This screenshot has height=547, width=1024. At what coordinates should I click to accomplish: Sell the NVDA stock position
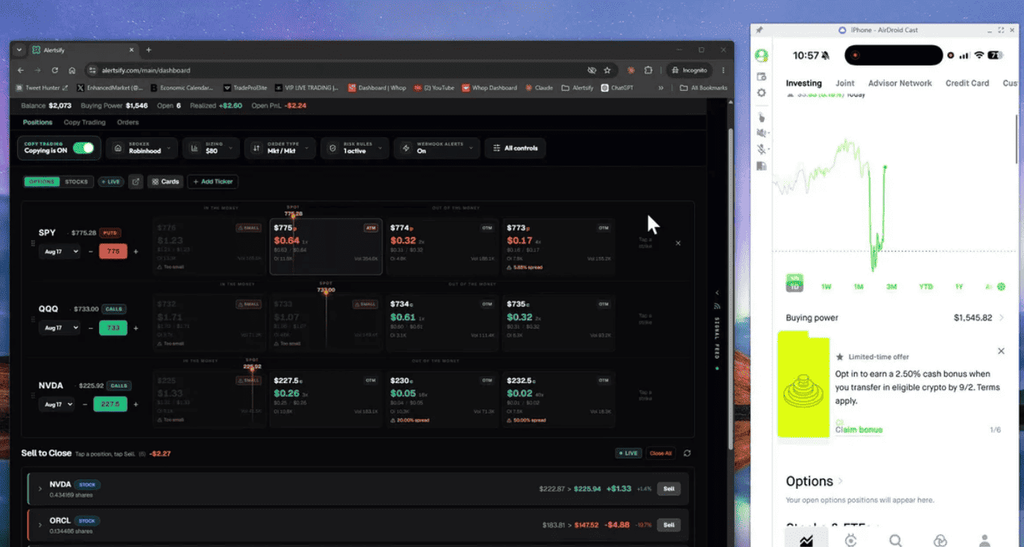coord(669,489)
